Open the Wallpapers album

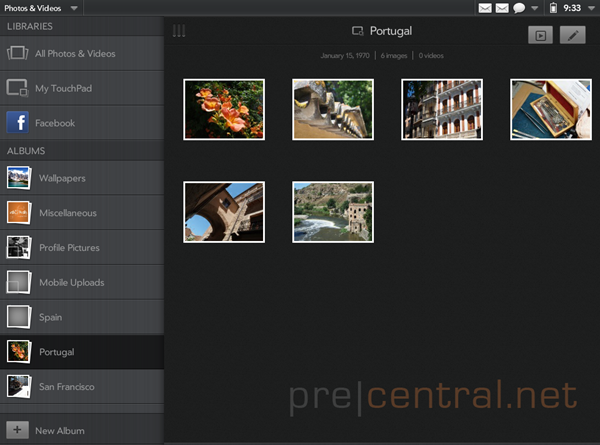tap(82, 178)
